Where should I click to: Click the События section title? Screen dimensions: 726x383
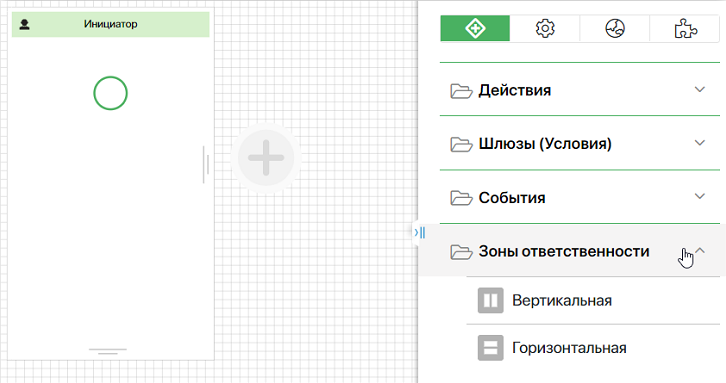pos(512,198)
